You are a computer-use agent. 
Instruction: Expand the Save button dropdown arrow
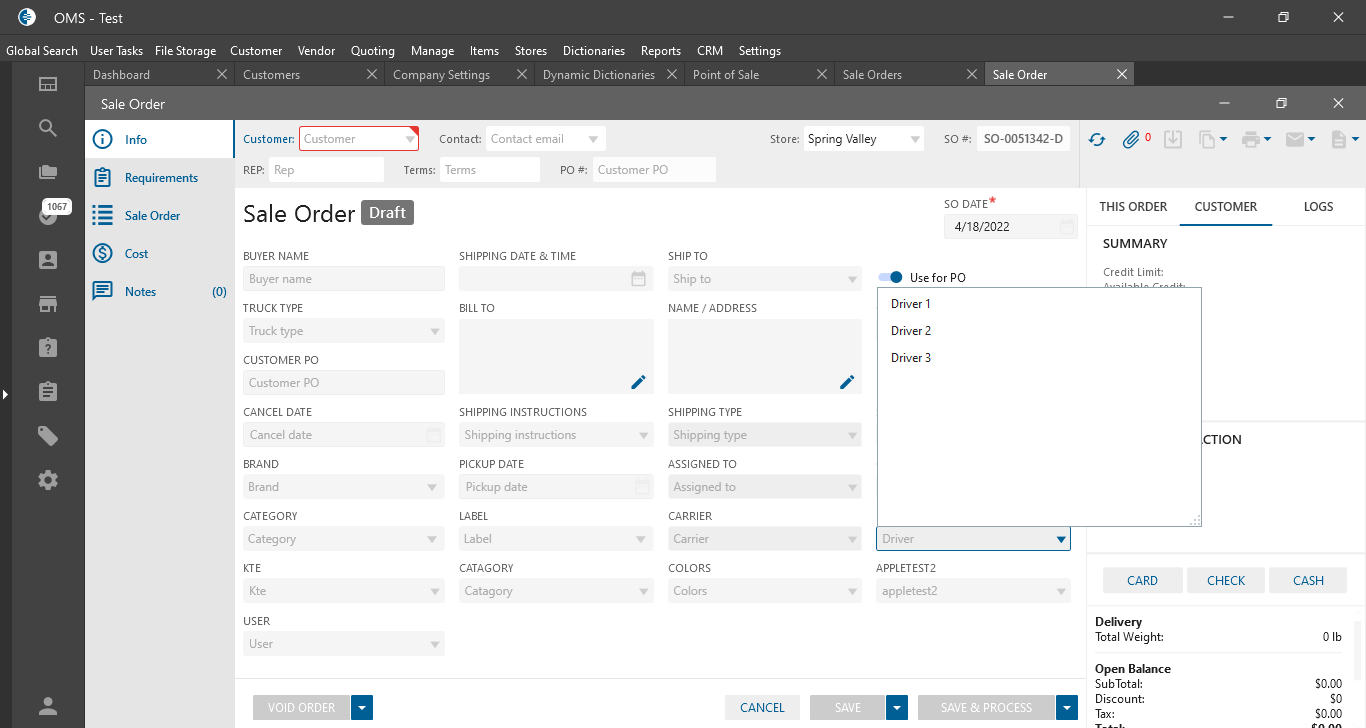click(897, 708)
